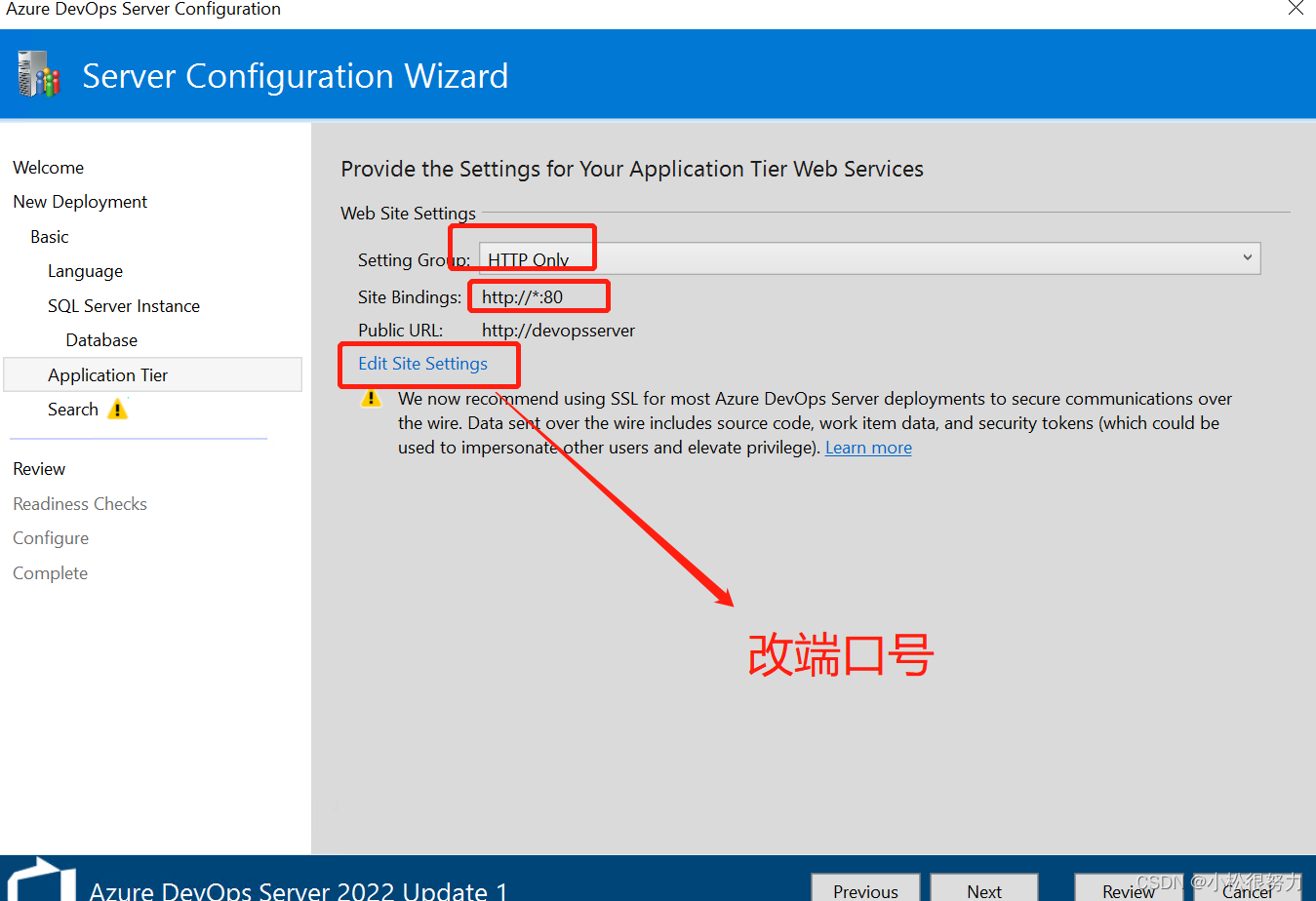Image resolution: width=1316 pixels, height=901 pixels.
Task: Click the Azure DevOps logo in footer
Action: (x=41, y=880)
